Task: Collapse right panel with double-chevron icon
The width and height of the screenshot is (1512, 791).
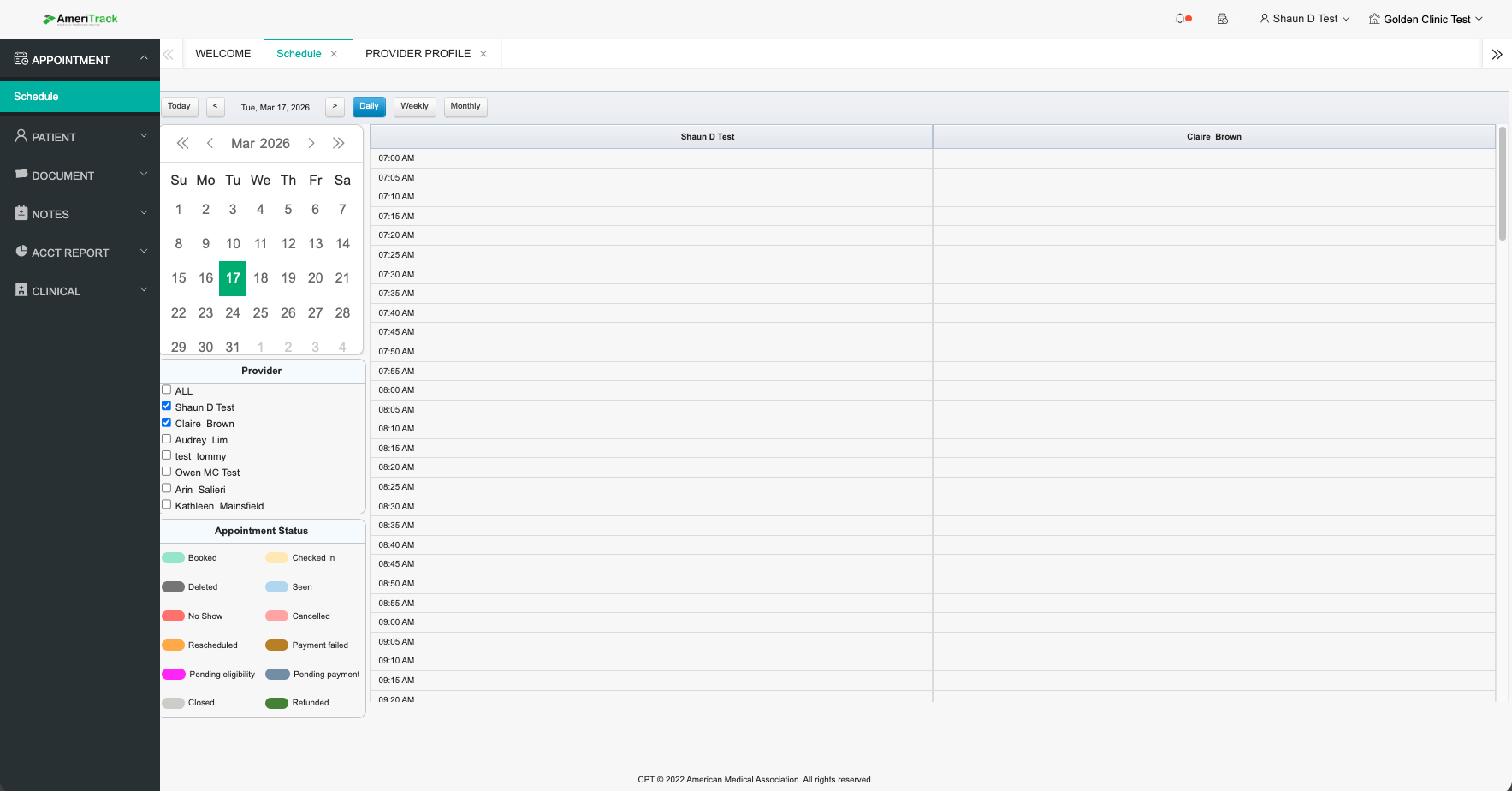Action: click(1497, 54)
